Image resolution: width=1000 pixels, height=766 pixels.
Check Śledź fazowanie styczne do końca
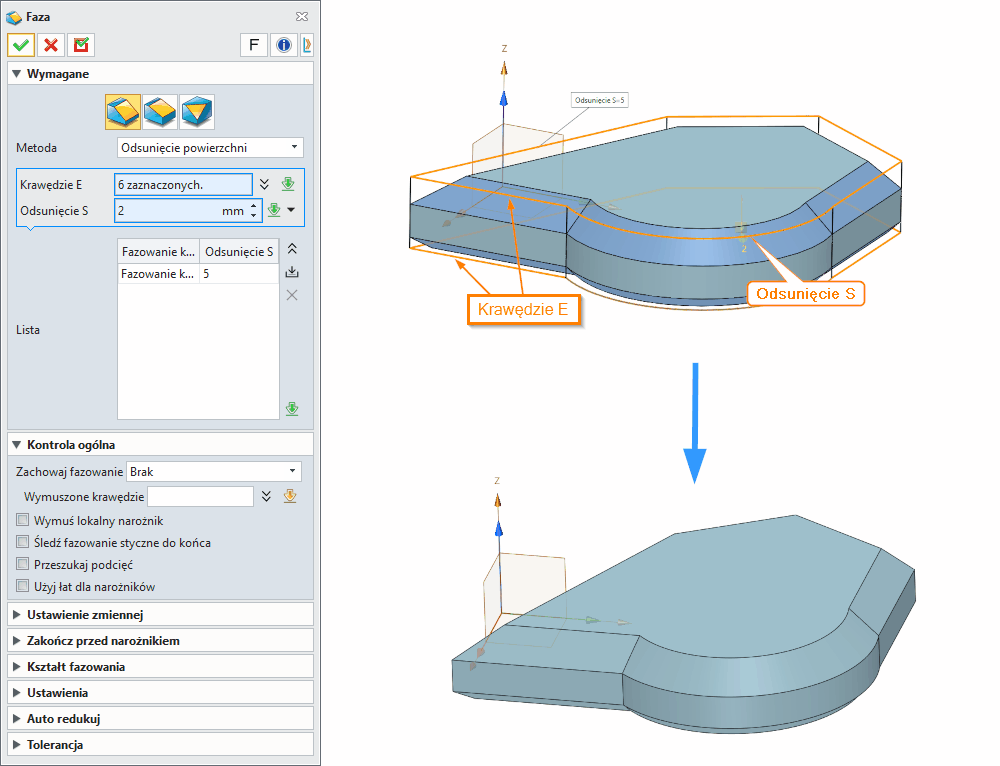(x=22, y=541)
